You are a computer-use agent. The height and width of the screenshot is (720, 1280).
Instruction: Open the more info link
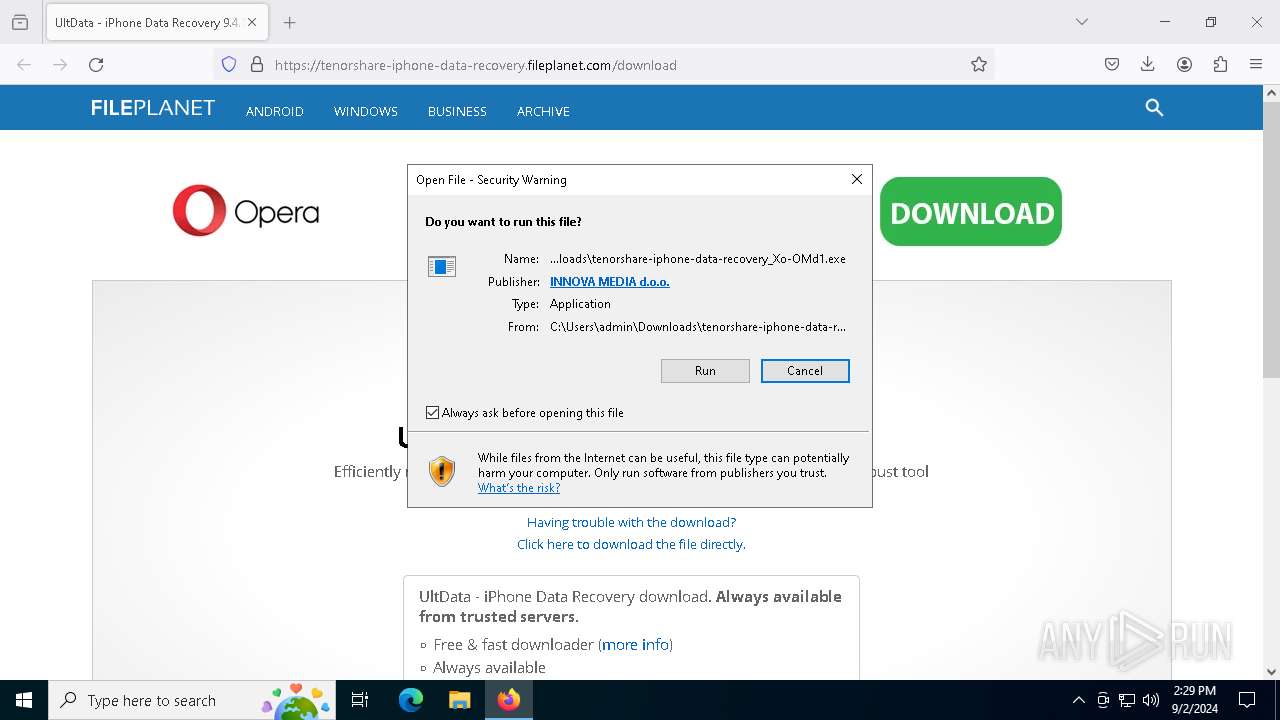pyautogui.click(x=635, y=645)
